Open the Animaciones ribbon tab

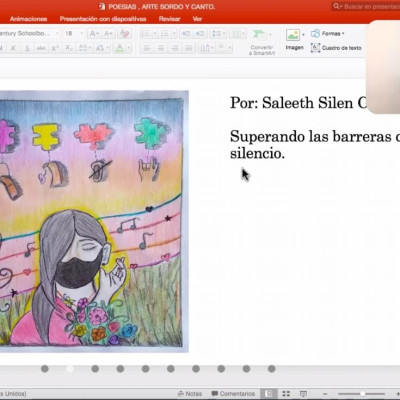point(28,19)
